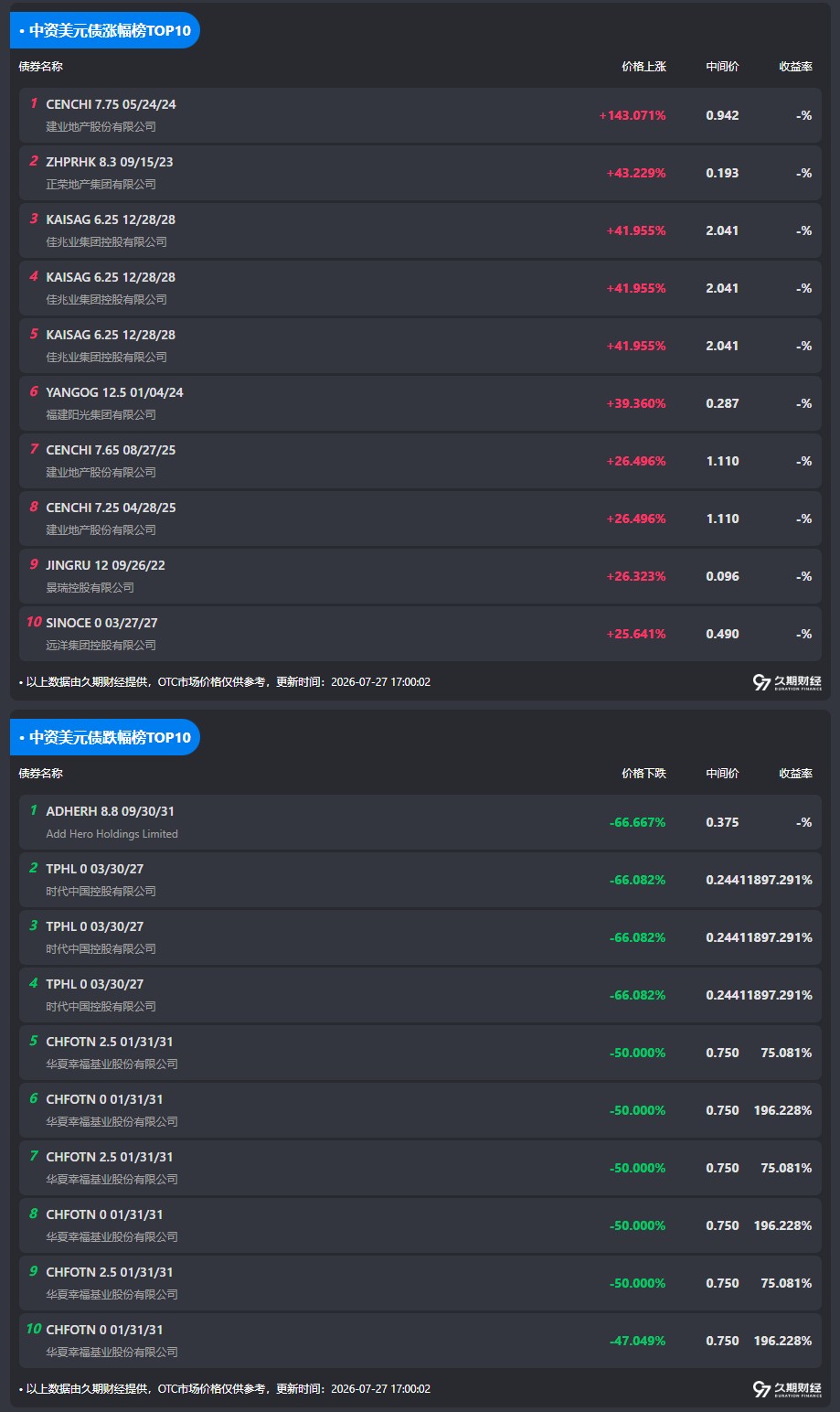Click the YANGOG 12.5 01/04/24 bond name
Screen dimensions: 840x1412
click(x=114, y=392)
